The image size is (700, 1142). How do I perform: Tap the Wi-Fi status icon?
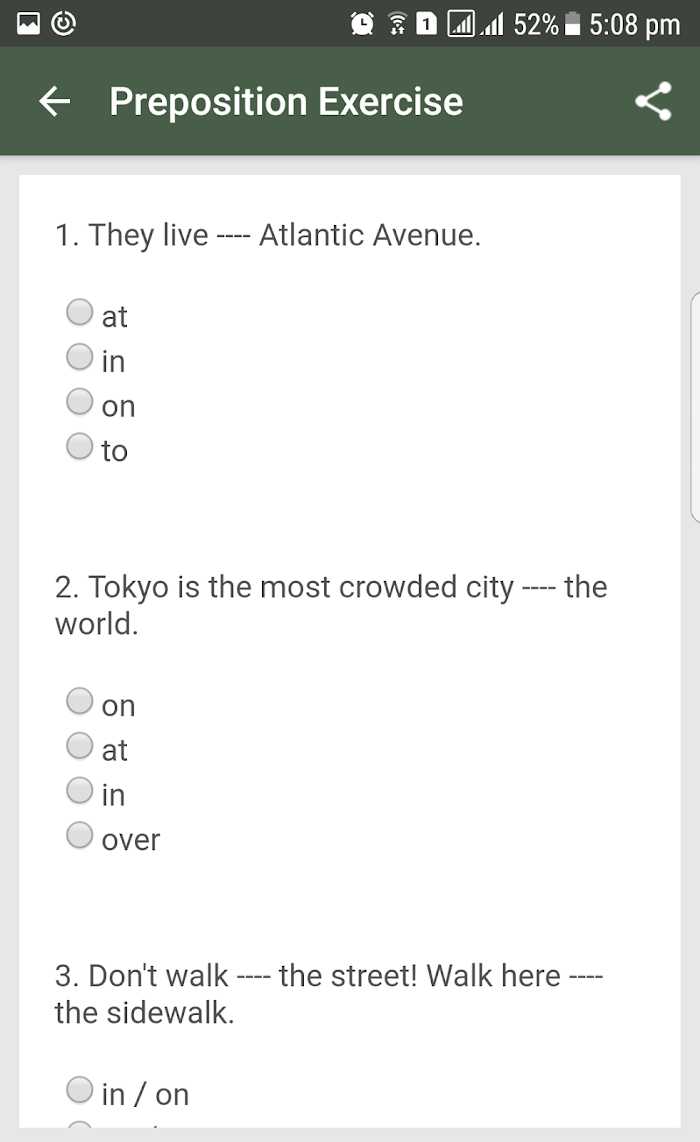pyautogui.click(x=397, y=24)
